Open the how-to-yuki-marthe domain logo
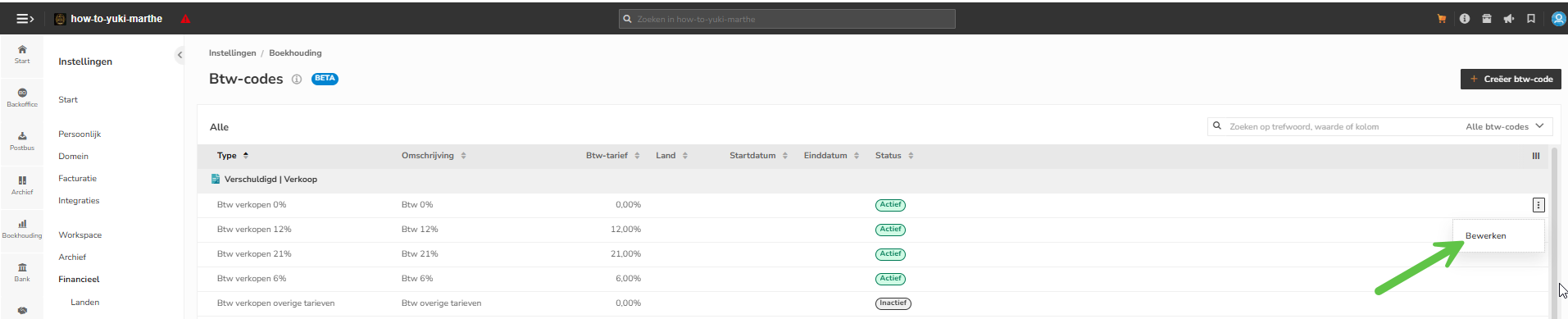This screenshot has width=1568, height=319. click(61, 19)
